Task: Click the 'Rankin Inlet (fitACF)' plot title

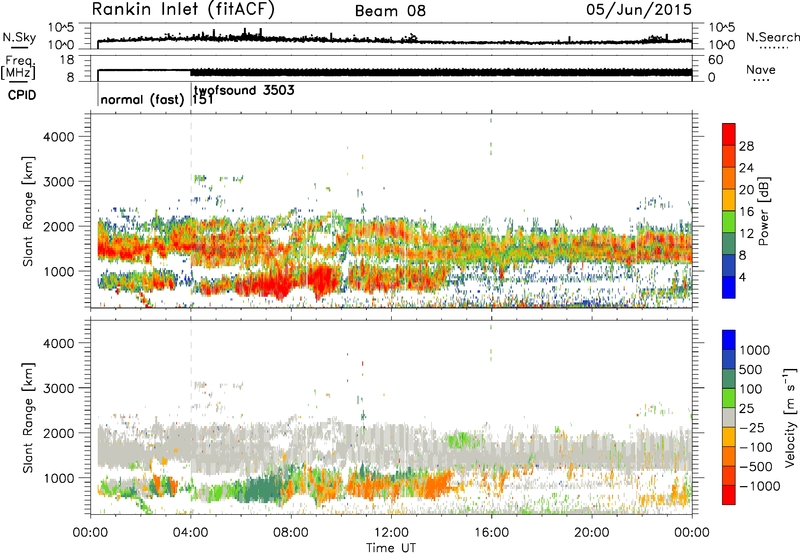Action: 183,10
